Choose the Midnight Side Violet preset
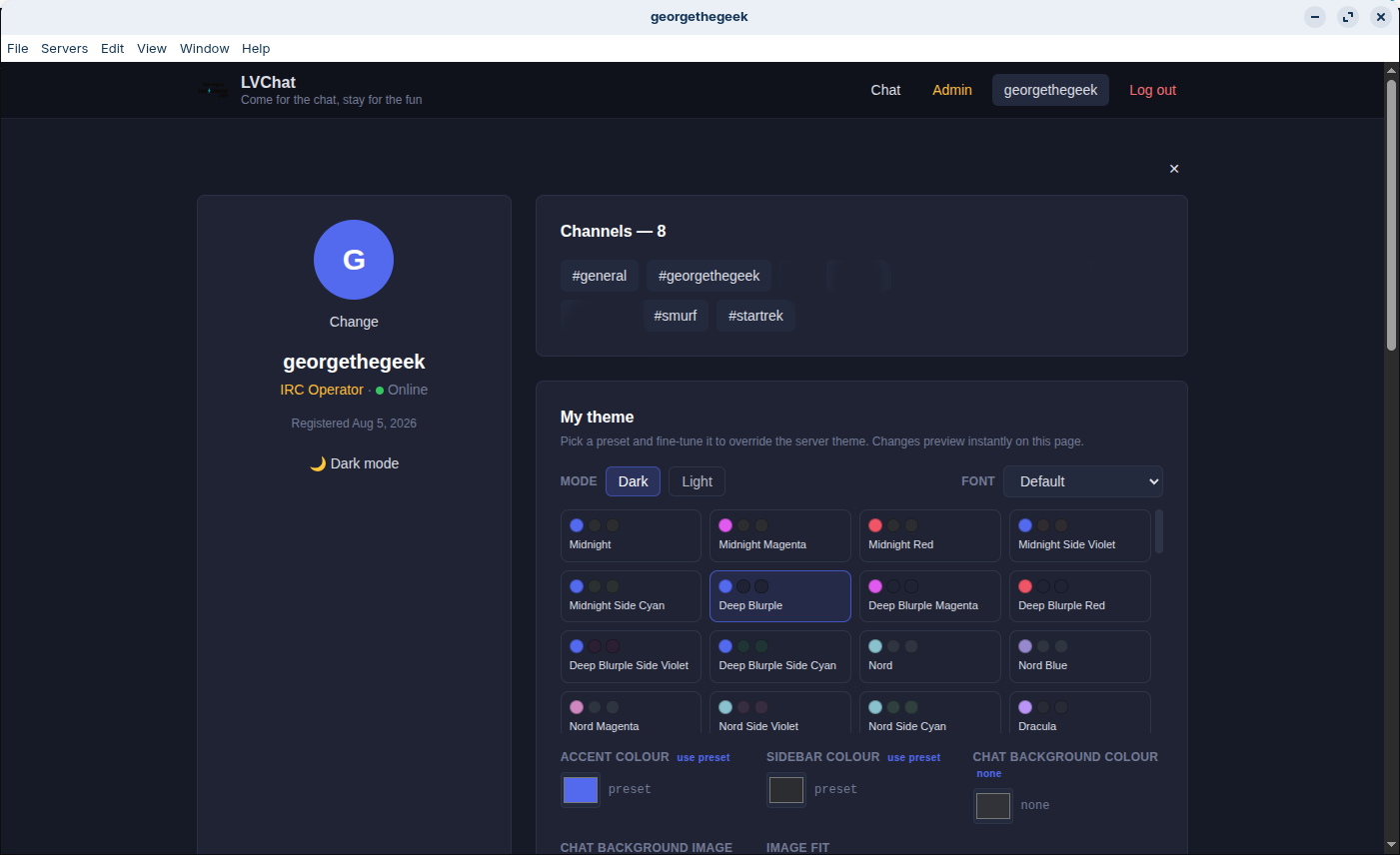The image size is (1400, 855). click(x=1080, y=535)
